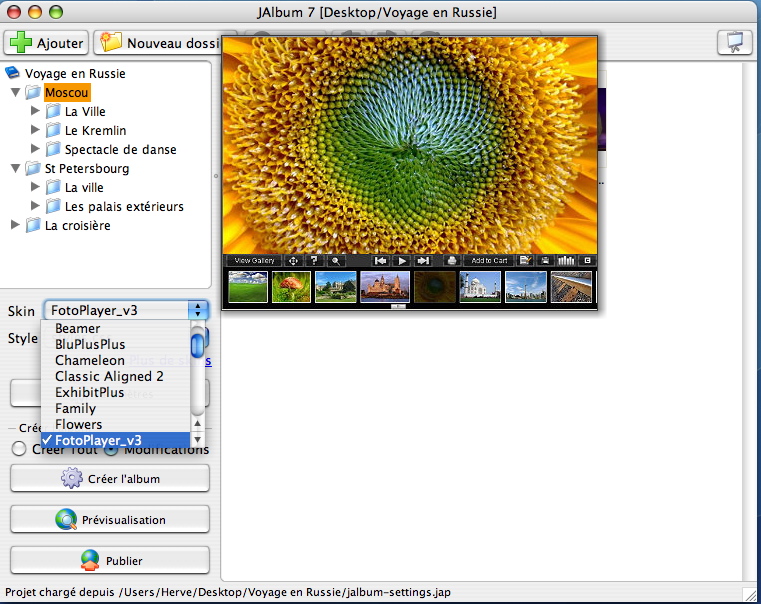The image size is (761, 604).
Task: Choose BluPlusPlus from the skin list
Action: pyautogui.click(x=116, y=344)
